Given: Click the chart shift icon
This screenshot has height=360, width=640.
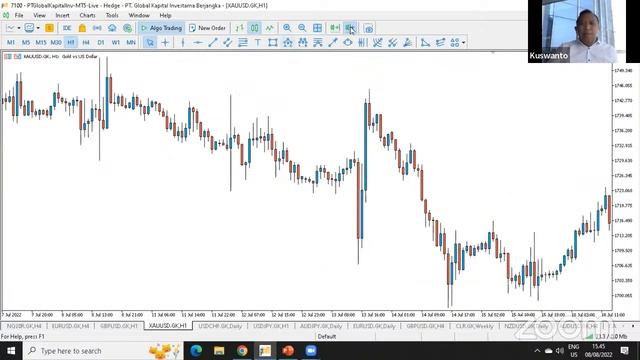Looking at the screenshot, I should 350,28.
